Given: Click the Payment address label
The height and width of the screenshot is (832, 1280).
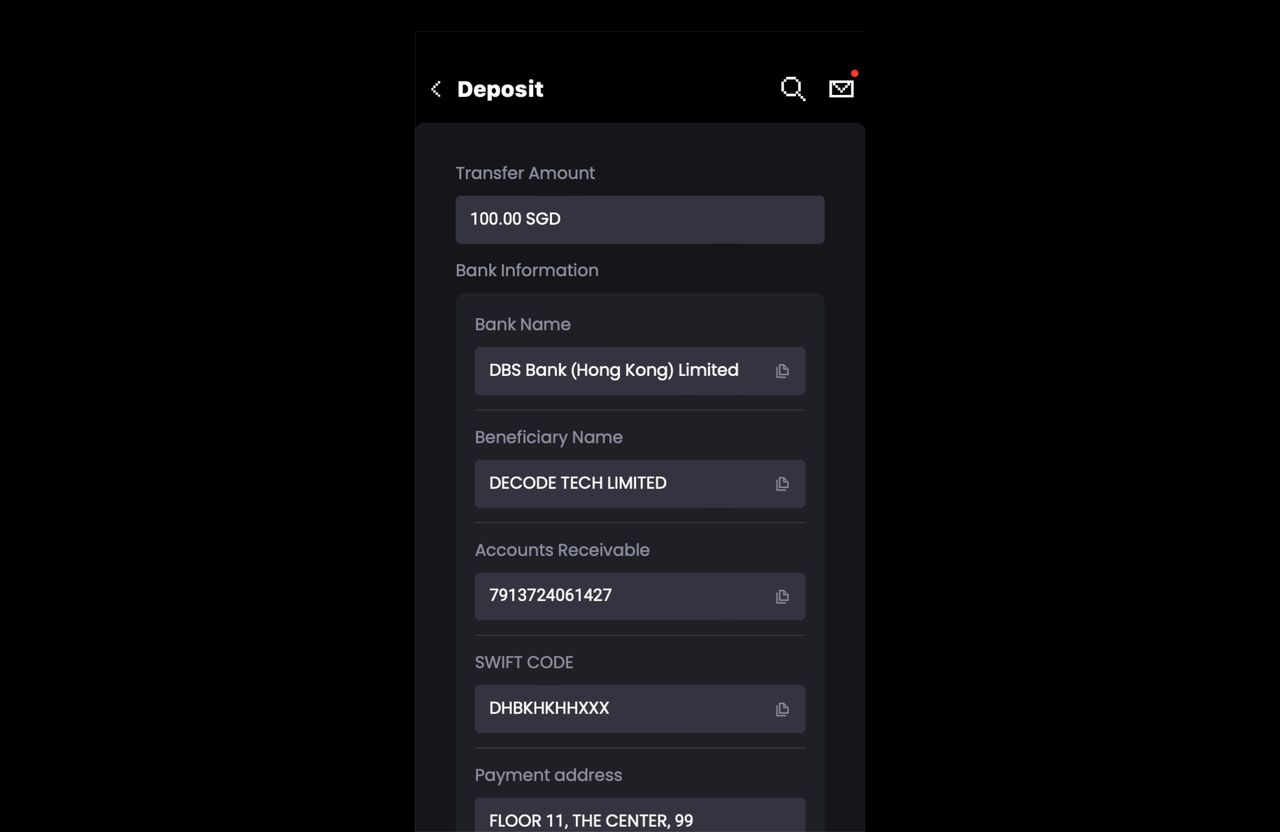Looking at the screenshot, I should pyautogui.click(x=548, y=775).
